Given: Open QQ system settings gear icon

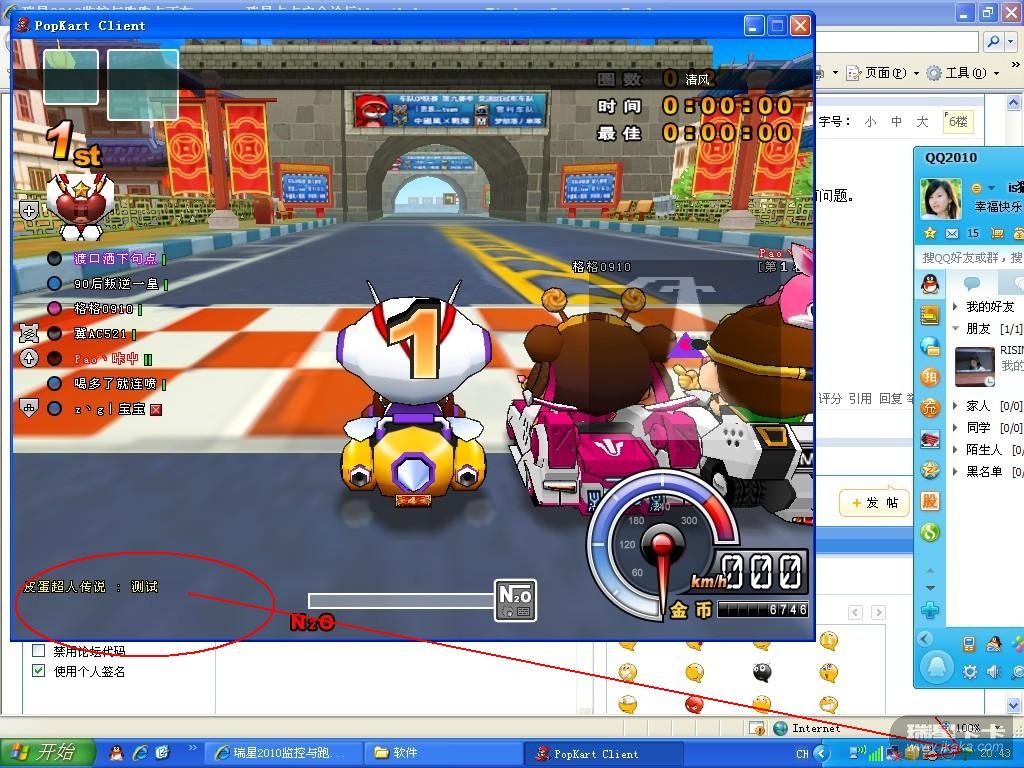Looking at the screenshot, I should (x=970, y=671).
